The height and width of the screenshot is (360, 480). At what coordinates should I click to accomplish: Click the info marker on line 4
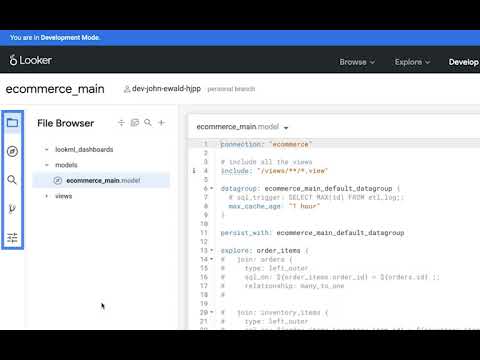pyautogui.click(x=194, y=171)
